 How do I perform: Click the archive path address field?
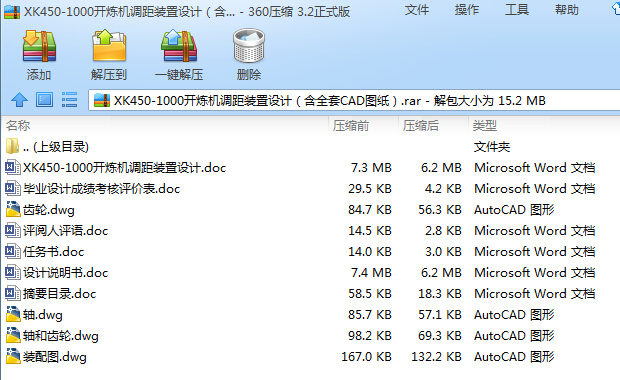pos(354,100)
